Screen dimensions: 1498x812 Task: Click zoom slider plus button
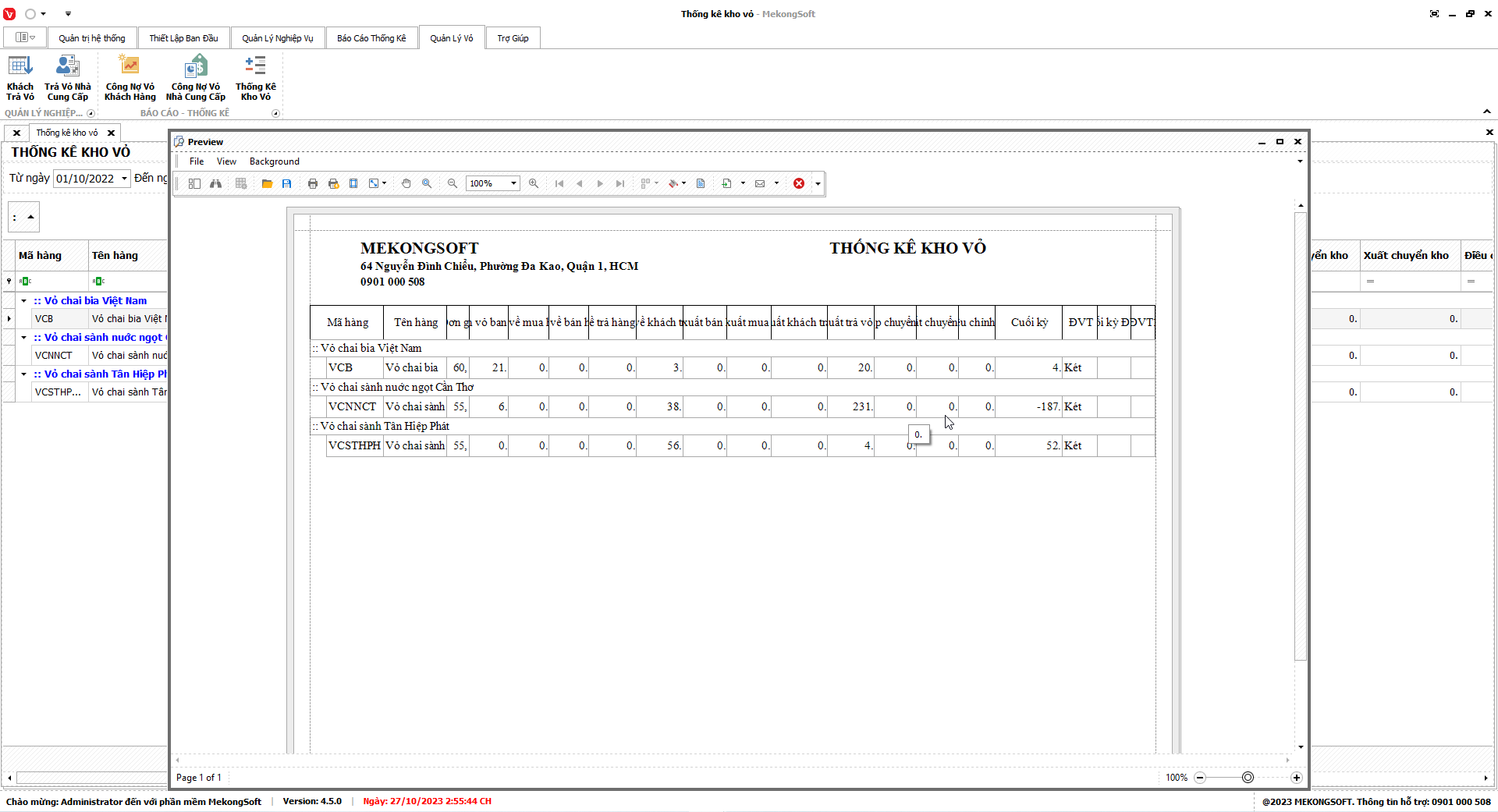coord(1297,778)
